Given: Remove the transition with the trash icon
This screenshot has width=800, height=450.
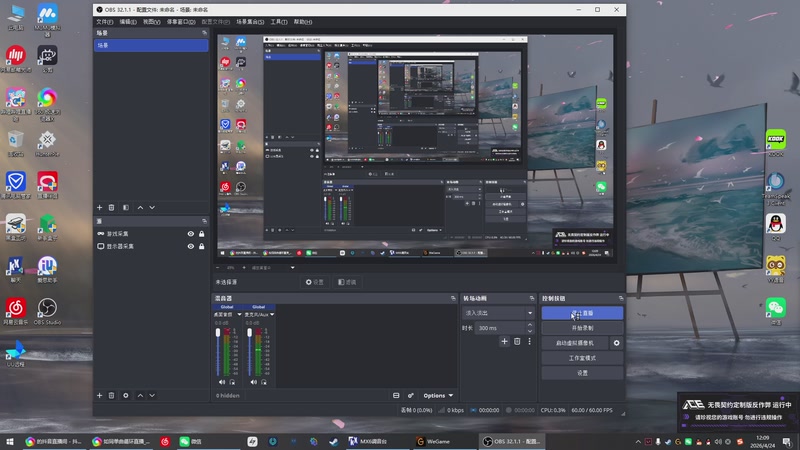Looking at the screenshot, I should 517,341.
